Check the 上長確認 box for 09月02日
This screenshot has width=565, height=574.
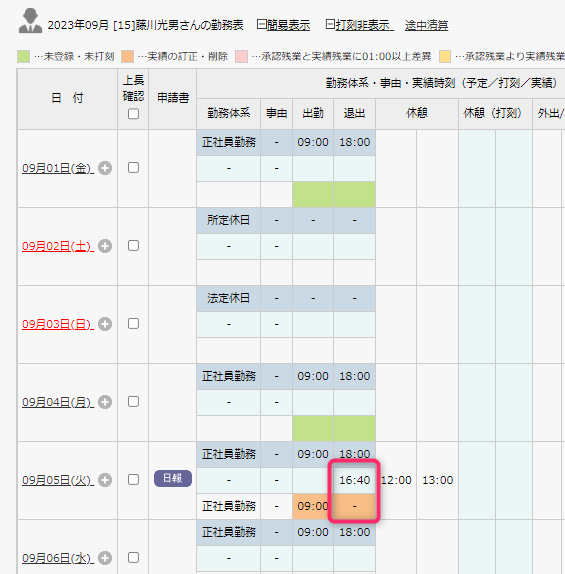(133, 246)
